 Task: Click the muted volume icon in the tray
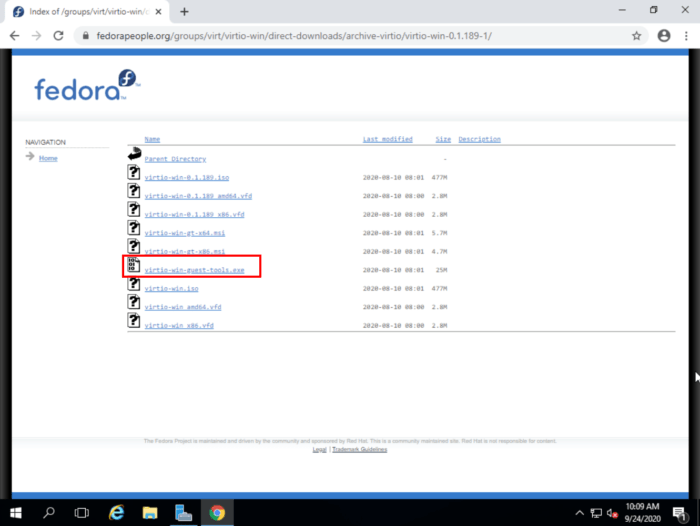point(612,513)
